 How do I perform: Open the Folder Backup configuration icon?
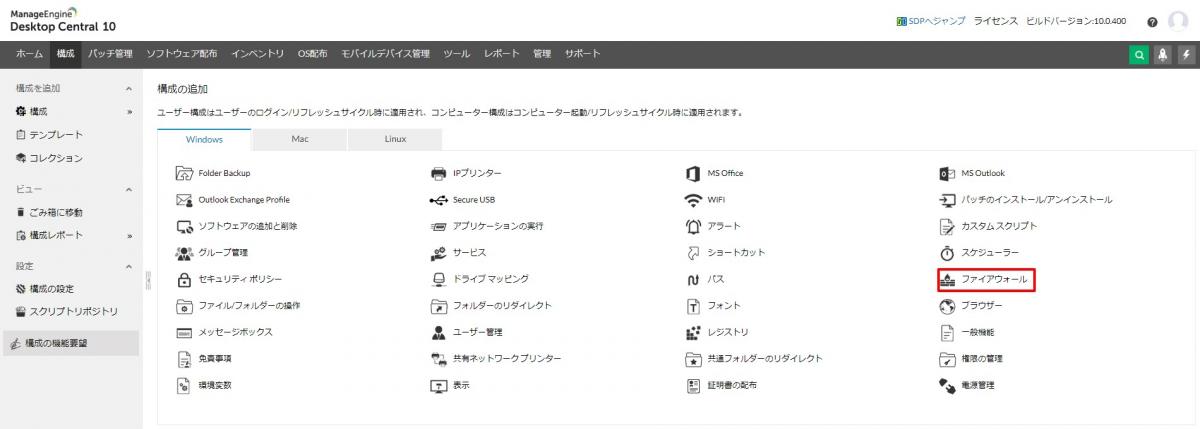coord(184,173)
